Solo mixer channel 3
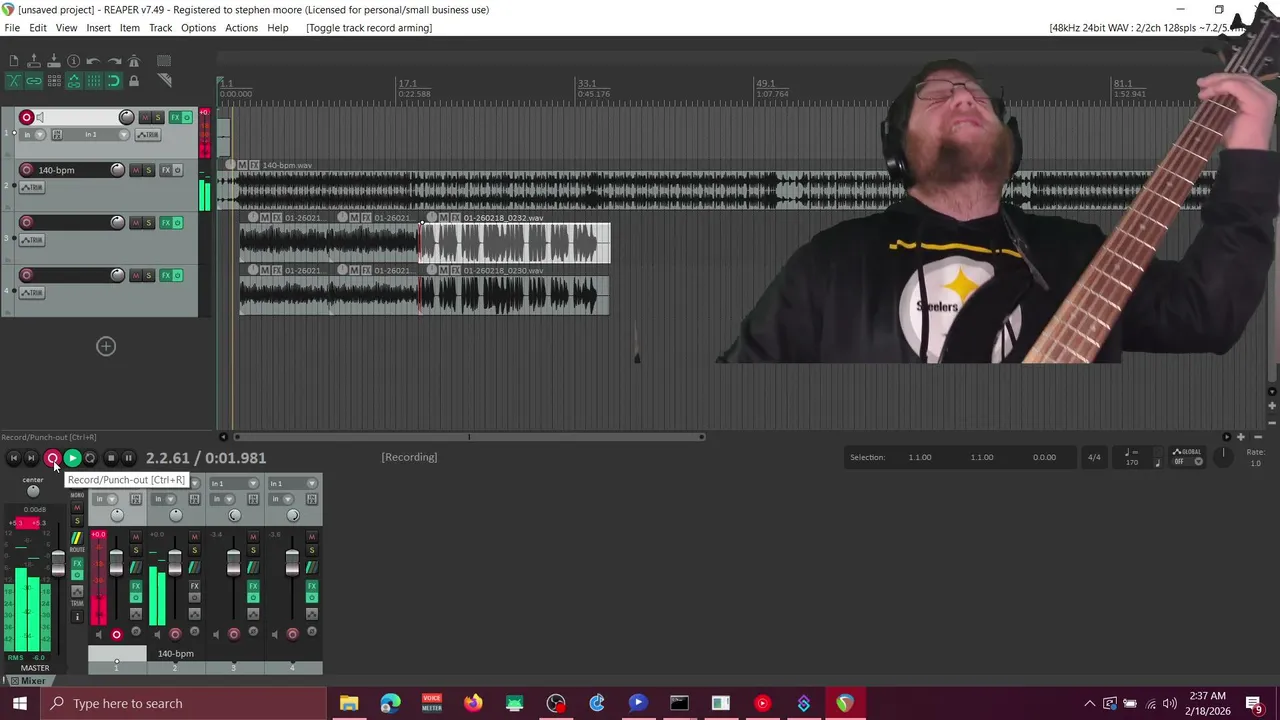Viewport: 1280px width, 720px height. [x=253, y=551]
